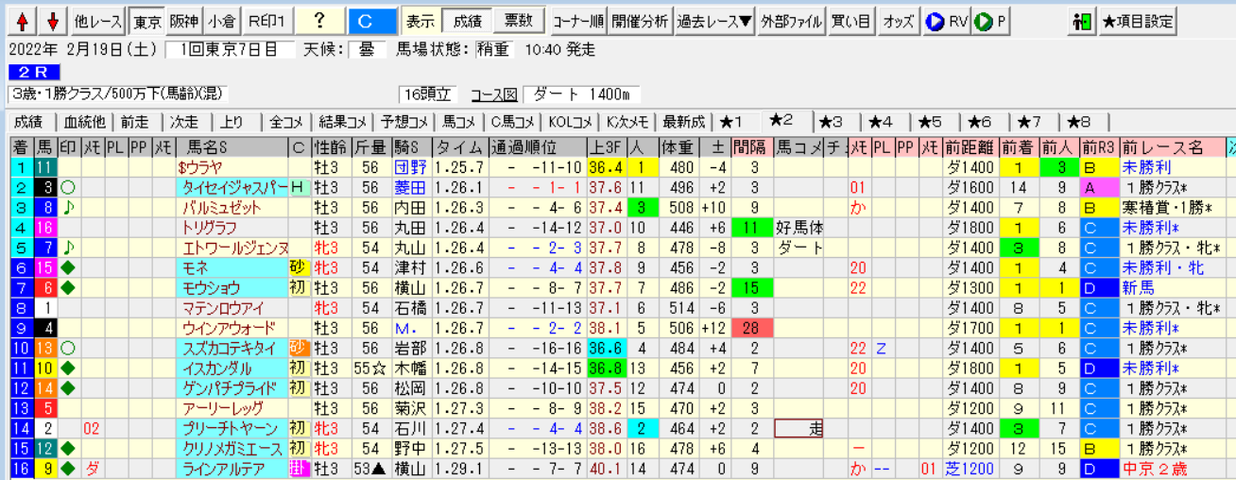Click the R印1 button
1236x480 pixels.
tap(267, 20)
